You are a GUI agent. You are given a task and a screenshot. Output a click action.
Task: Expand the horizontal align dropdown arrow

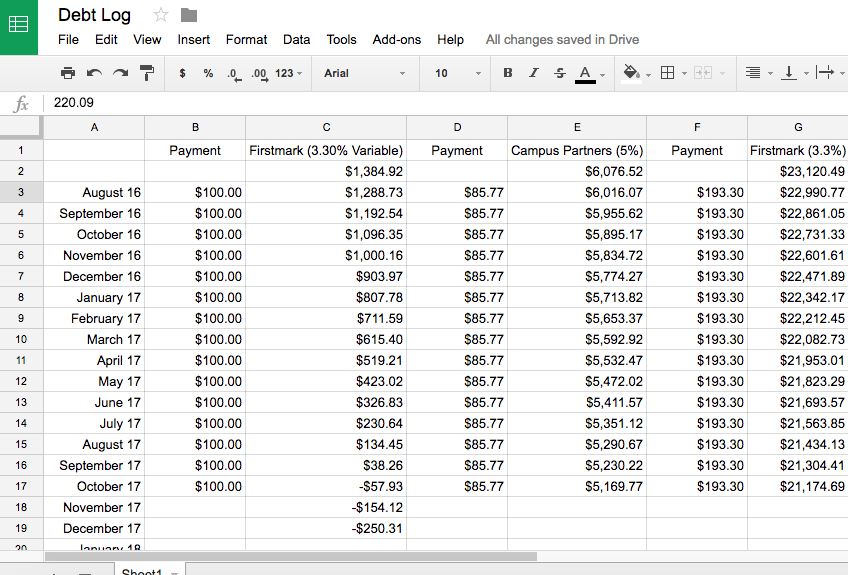point(770,74)
